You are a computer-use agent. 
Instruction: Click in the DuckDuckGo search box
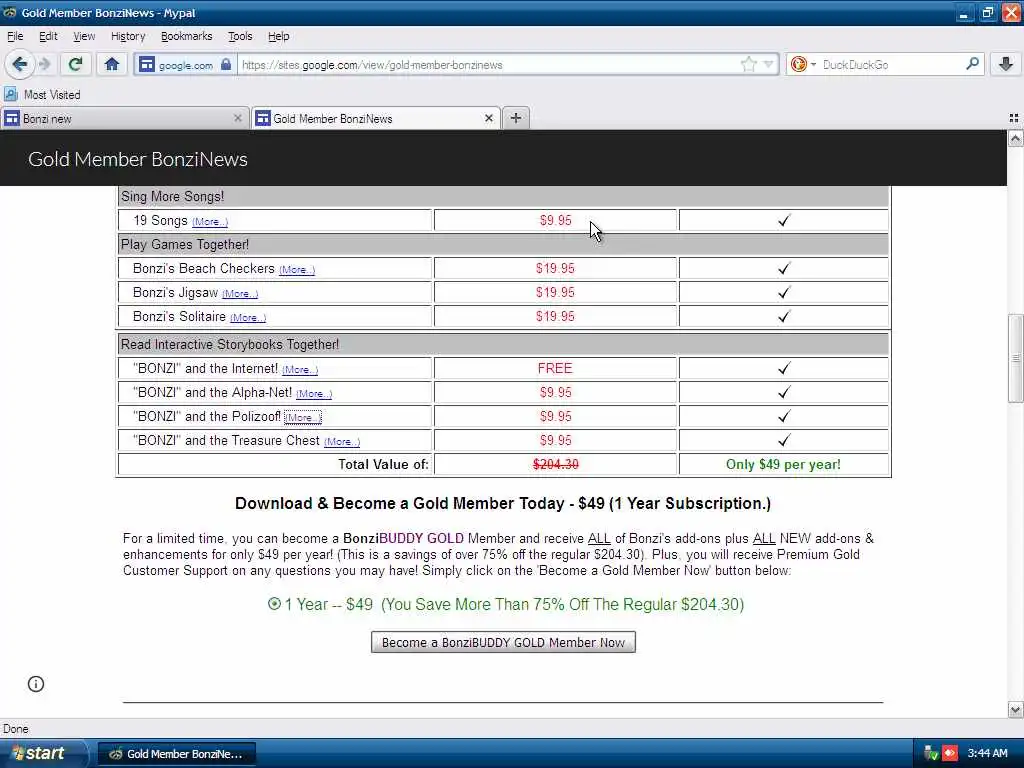click(891, 65)
